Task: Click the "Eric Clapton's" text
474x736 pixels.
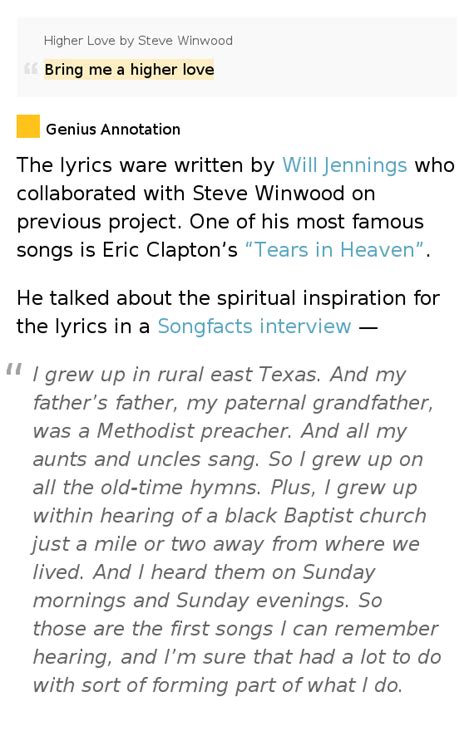Action: 170,250
